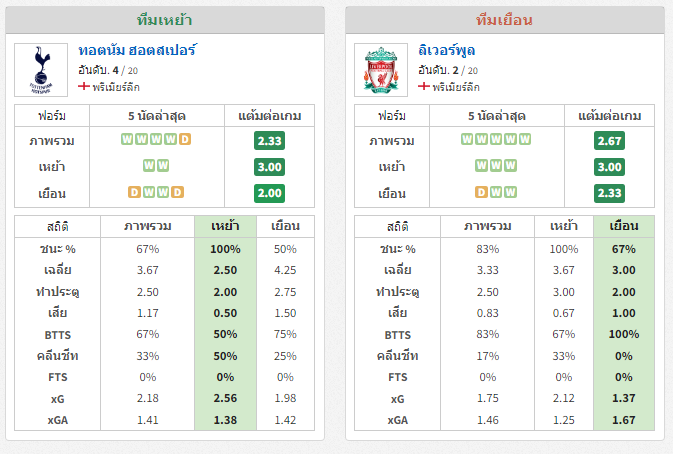
Task: Click England flag icon under Tottenham
Action: tap(84, 87)
